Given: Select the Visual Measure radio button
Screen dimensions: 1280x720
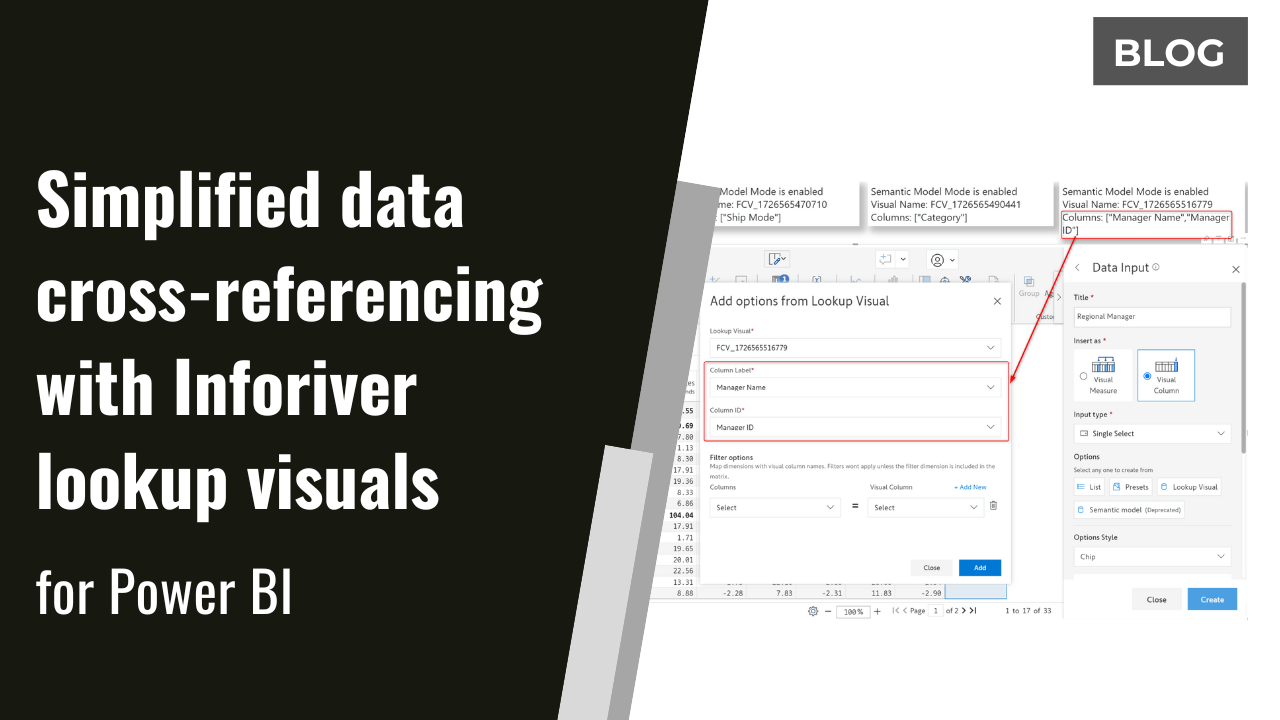Looking at the screenshot, I should coord(1083,376).
